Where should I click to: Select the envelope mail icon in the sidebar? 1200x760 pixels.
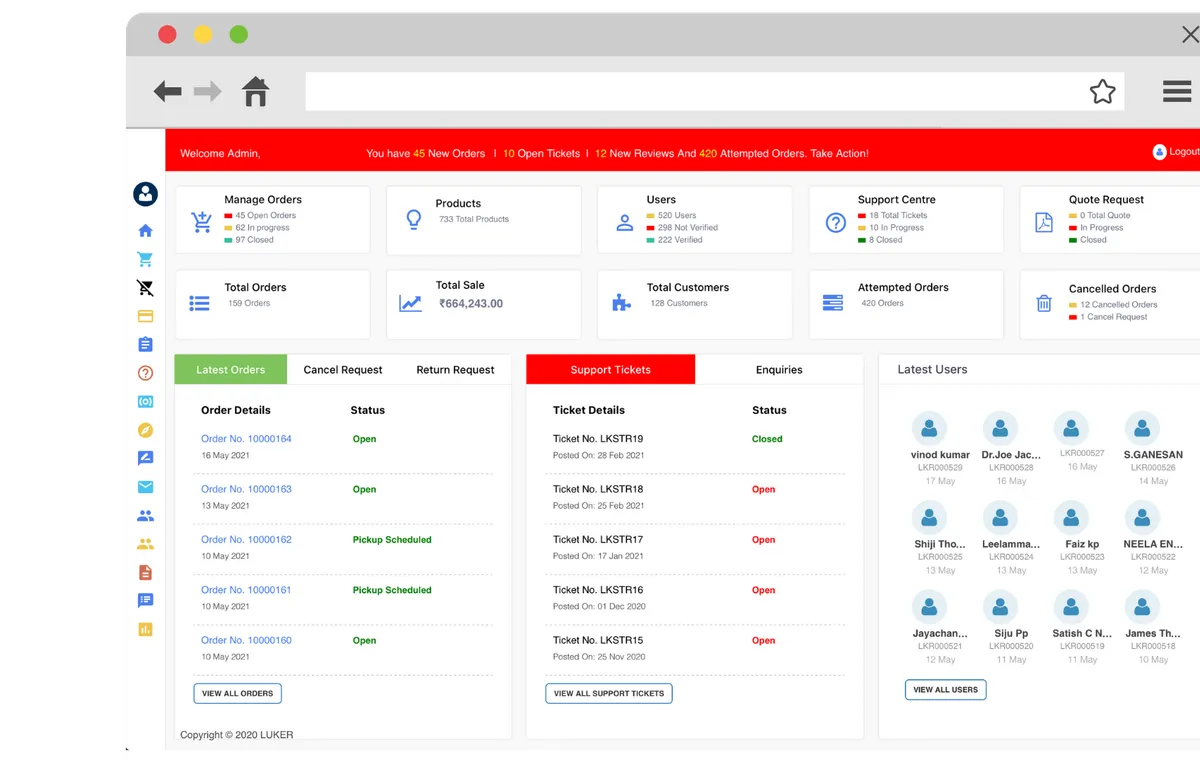tap(145, 487)
